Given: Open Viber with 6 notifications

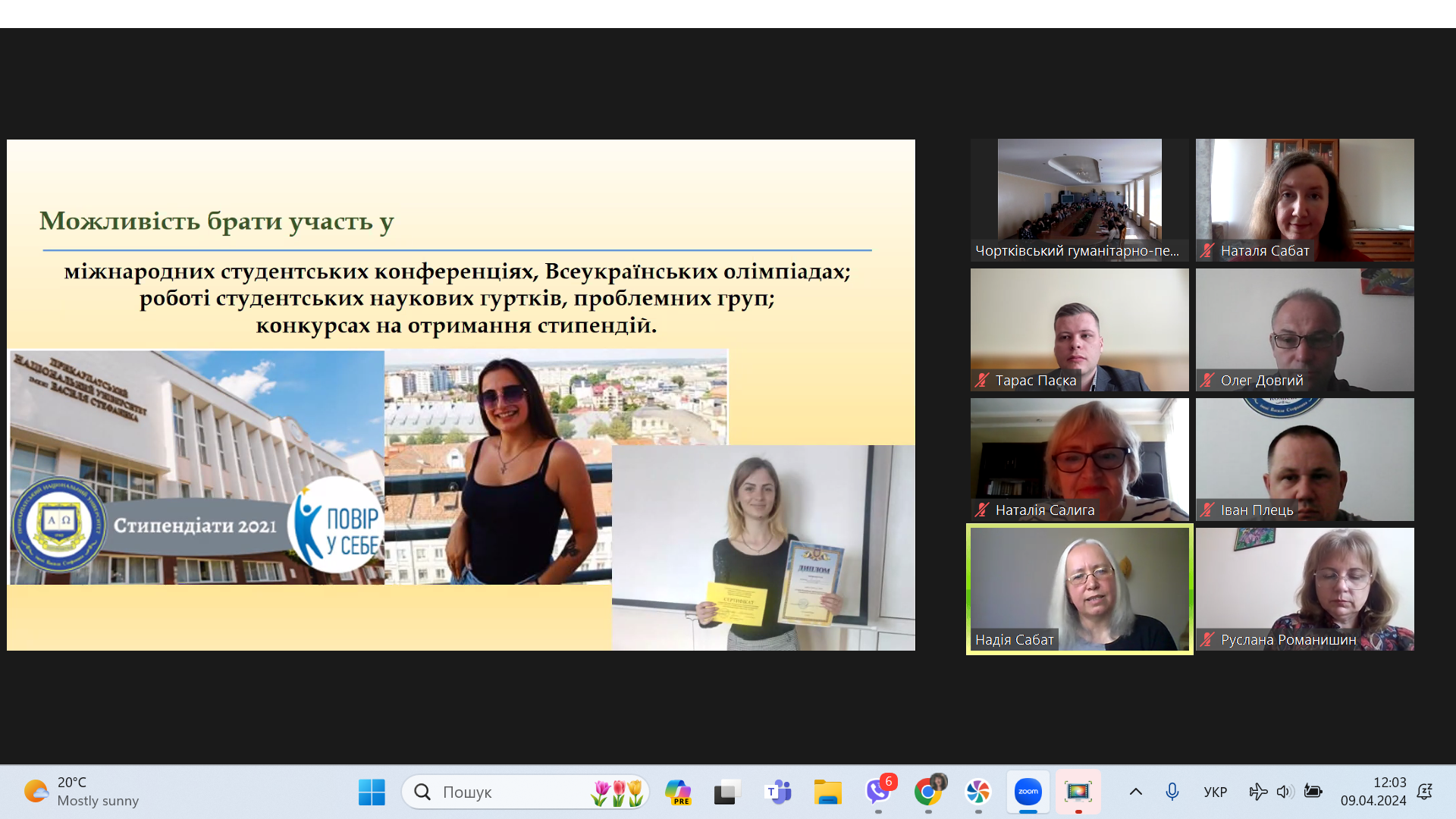Looking at the screenshot, I should point(878,792).
